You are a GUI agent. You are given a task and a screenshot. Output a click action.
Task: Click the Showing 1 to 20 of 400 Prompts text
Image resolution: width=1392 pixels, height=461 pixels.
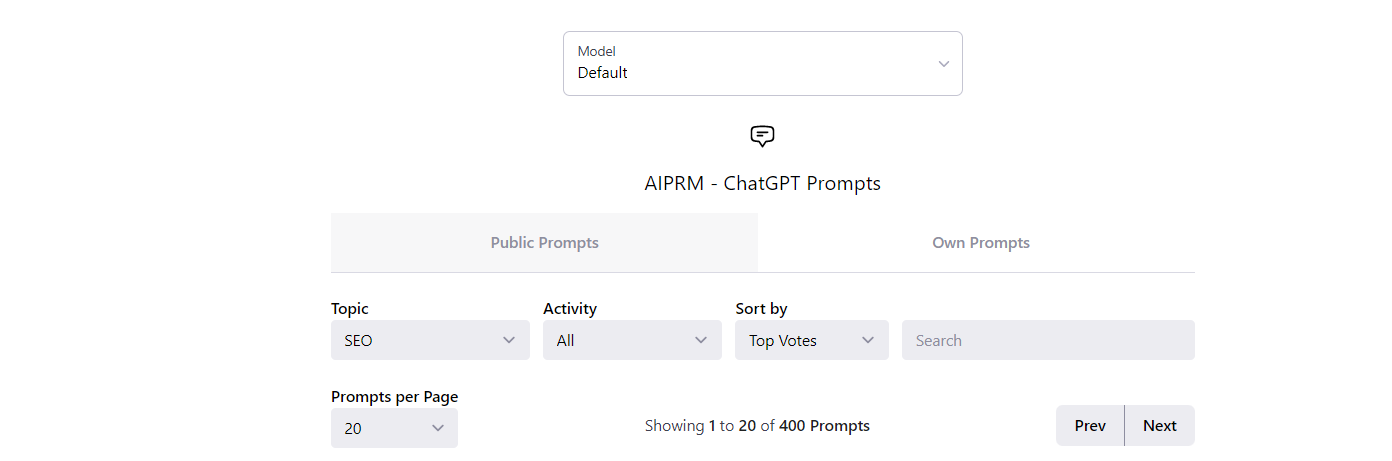point(757,425)
